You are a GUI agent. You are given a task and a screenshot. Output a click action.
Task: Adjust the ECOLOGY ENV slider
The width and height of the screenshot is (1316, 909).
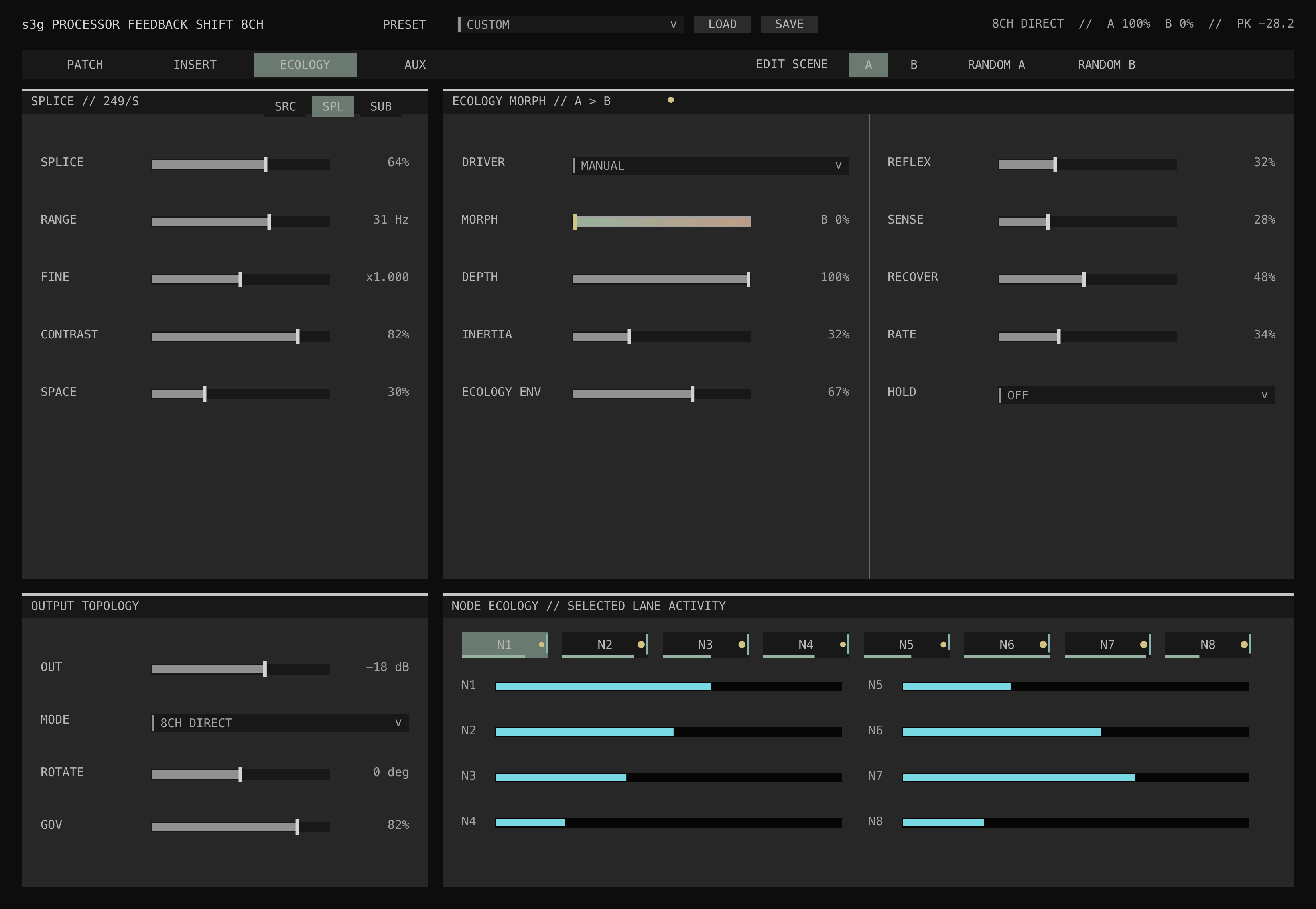coord(662,394)
